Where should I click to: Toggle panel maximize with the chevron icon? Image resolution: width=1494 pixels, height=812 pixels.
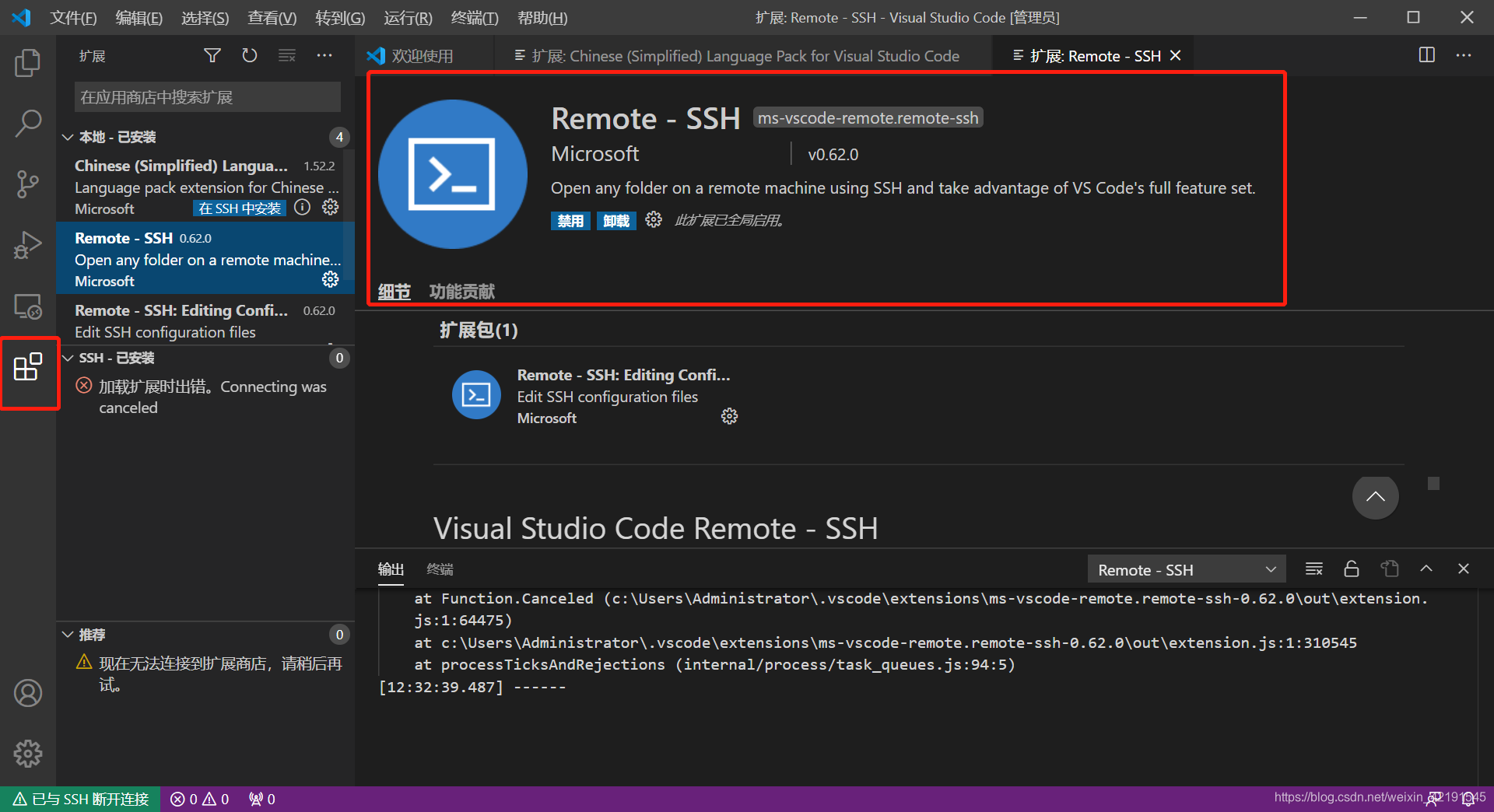coord(1426,569)
